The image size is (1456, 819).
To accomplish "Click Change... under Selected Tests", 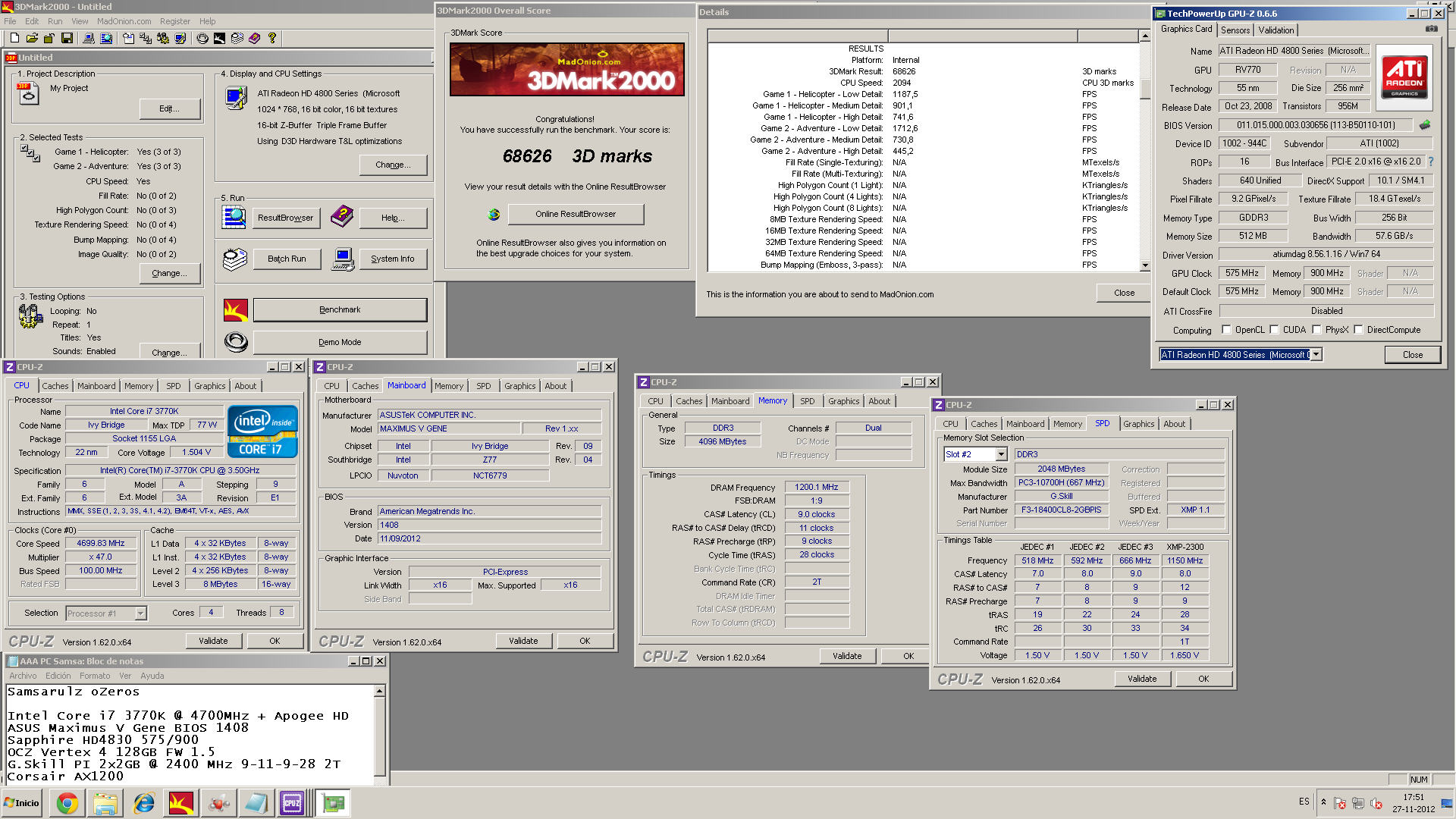I will coord(170,273).
